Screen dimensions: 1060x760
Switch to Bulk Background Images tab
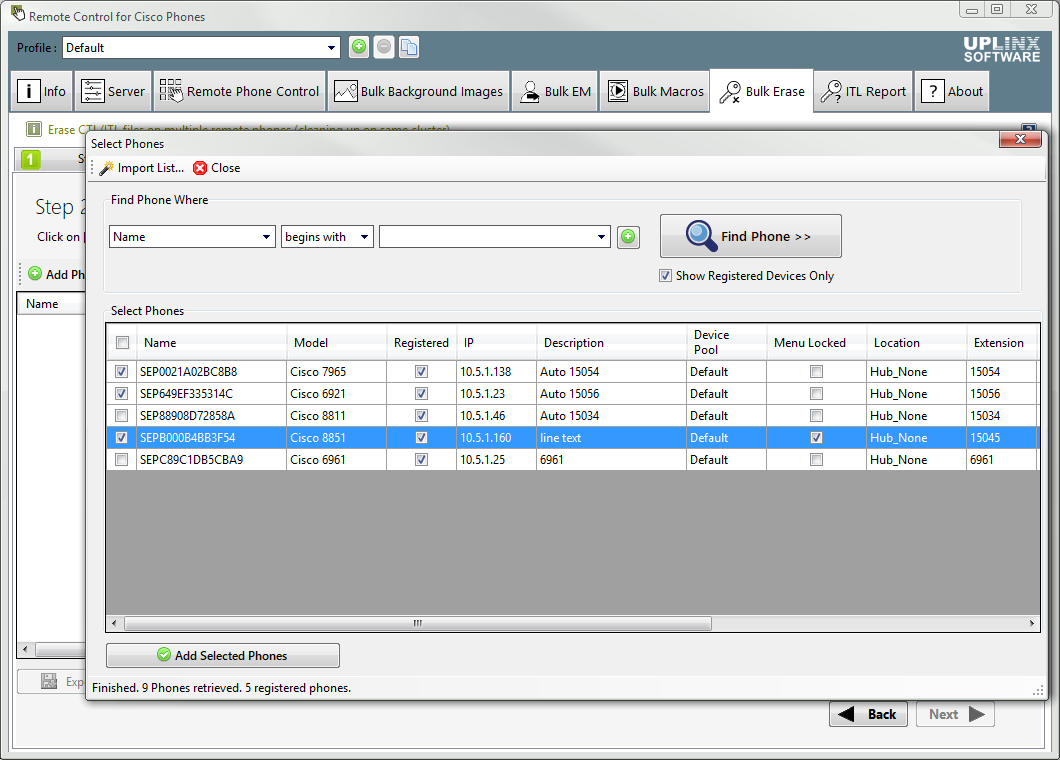418,91
